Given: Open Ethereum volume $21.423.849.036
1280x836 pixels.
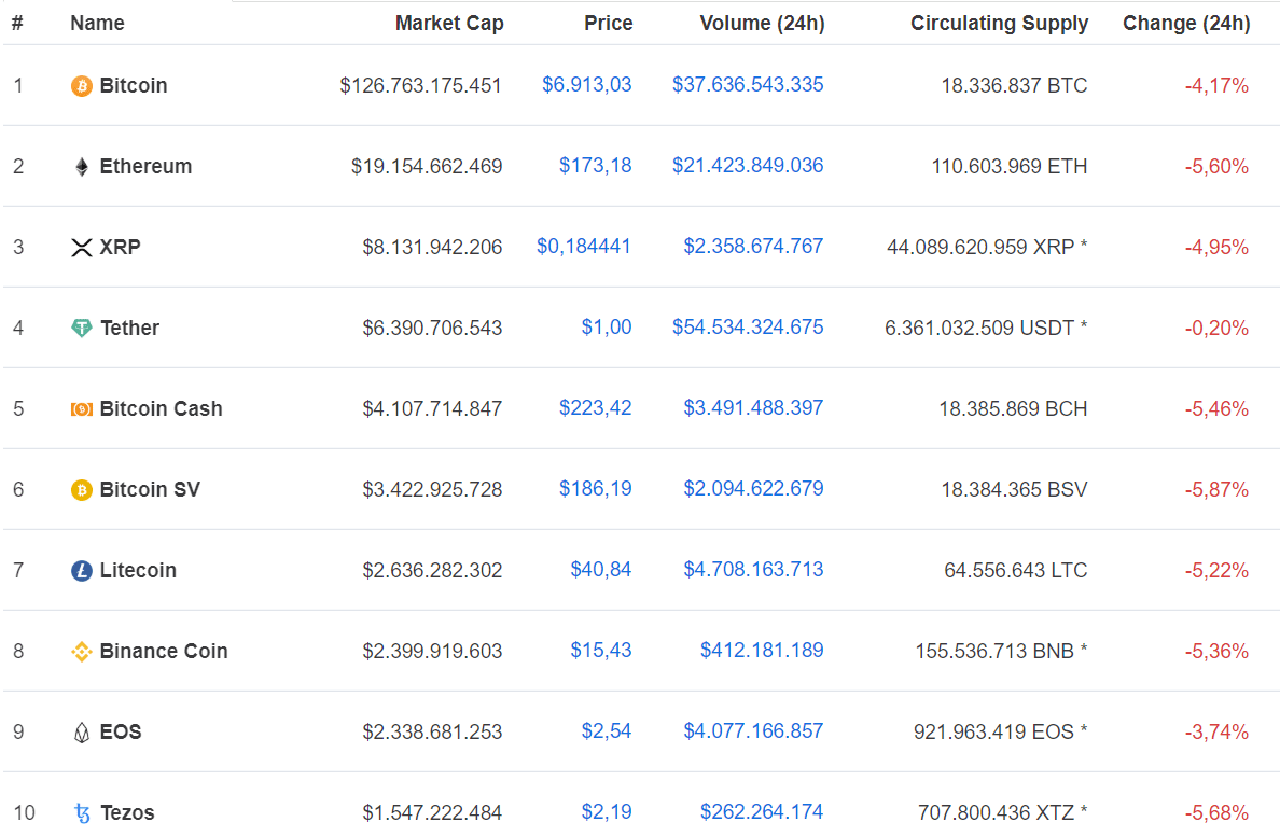Looking at the screenshot, I should click(x=748, y=165).
